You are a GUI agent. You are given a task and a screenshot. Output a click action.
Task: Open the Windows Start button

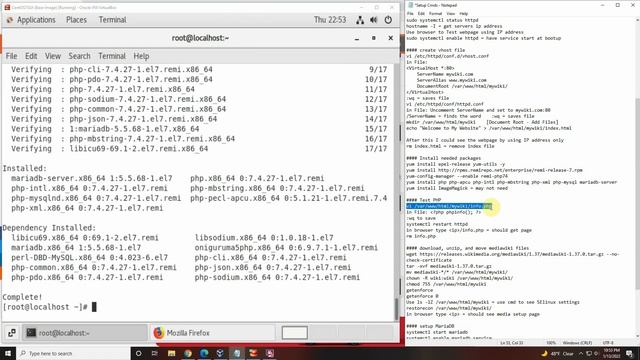[7, 353]
